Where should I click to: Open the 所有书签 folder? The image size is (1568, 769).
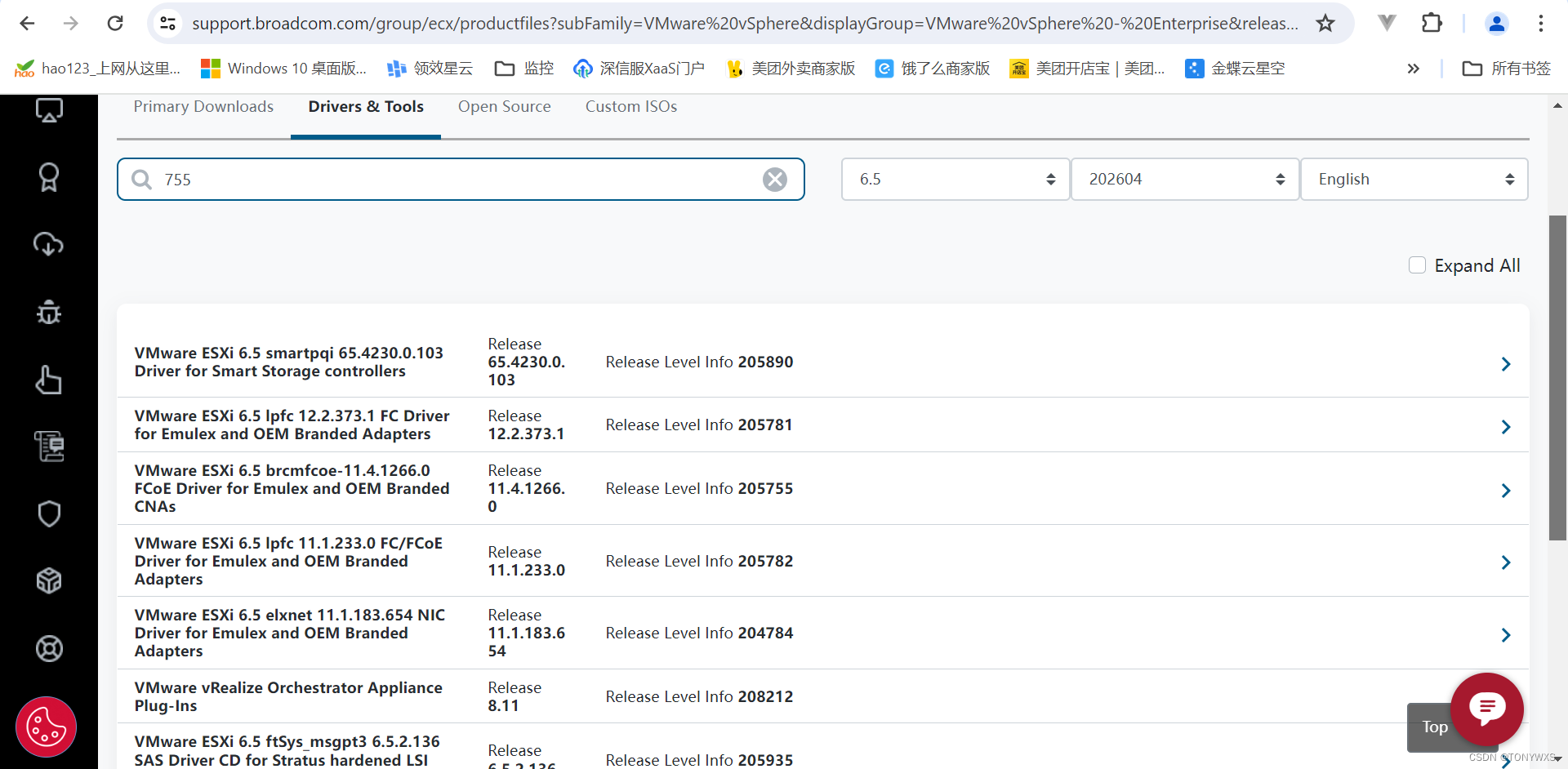(x=1507, y=69)
